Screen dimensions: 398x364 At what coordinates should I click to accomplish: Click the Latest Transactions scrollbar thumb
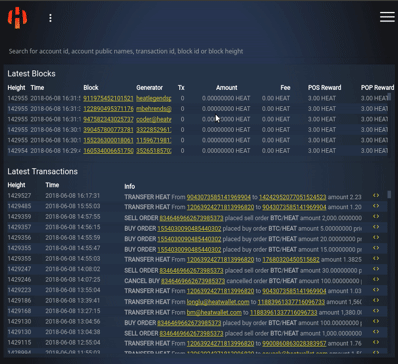pos(389,195)
